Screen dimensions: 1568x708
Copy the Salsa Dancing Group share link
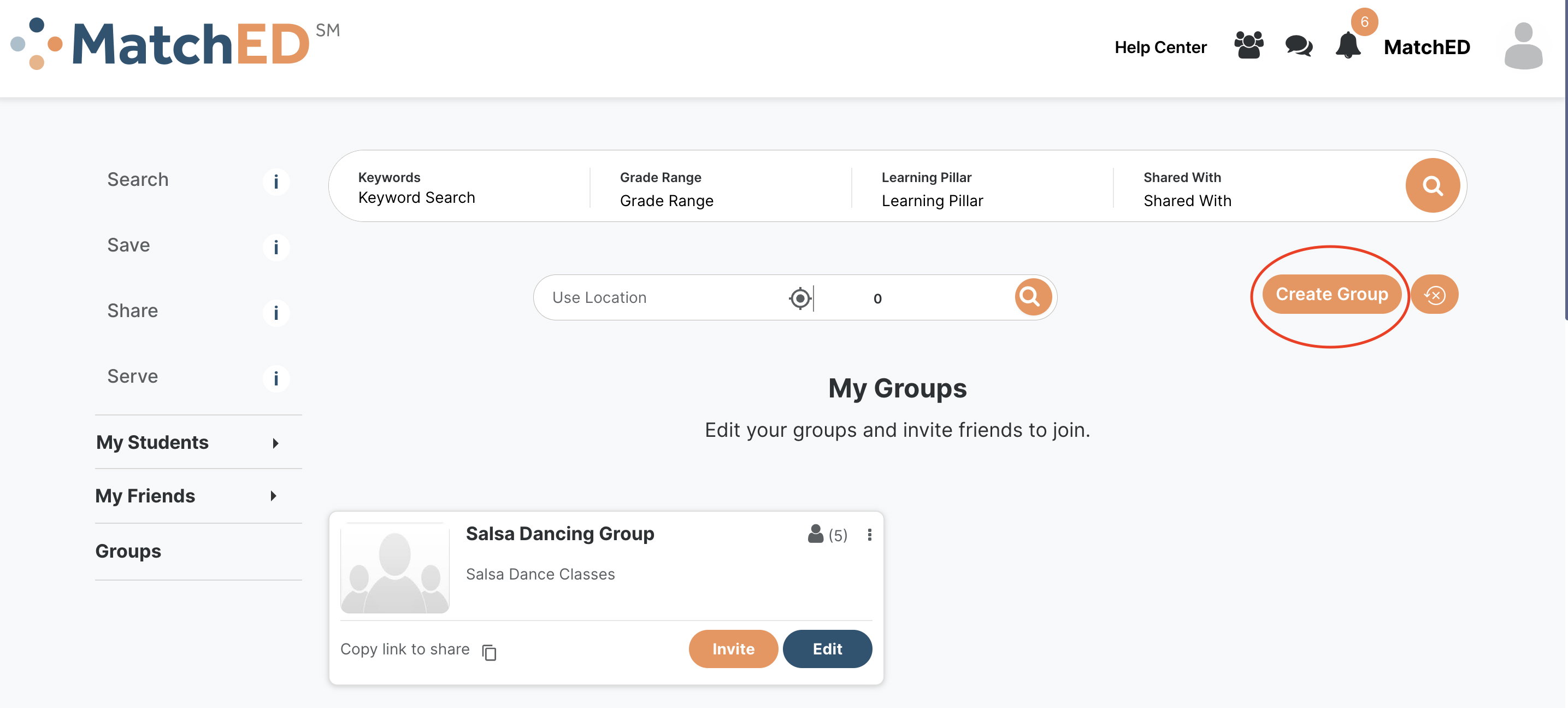click(x=490, y=652)
